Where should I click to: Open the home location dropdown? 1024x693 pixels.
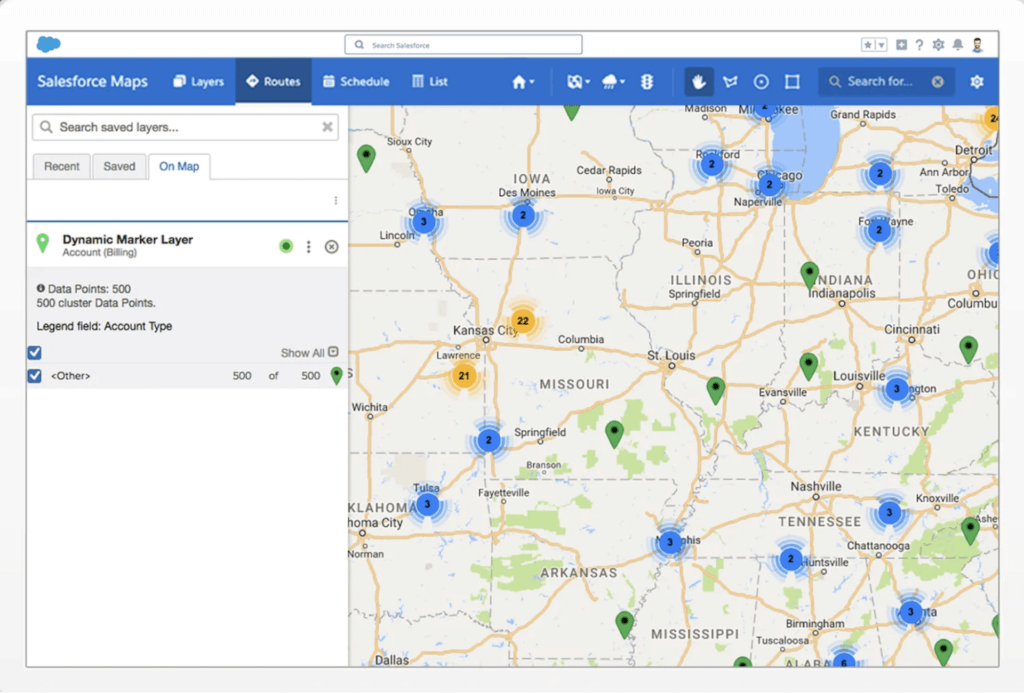tap(523, 82)
